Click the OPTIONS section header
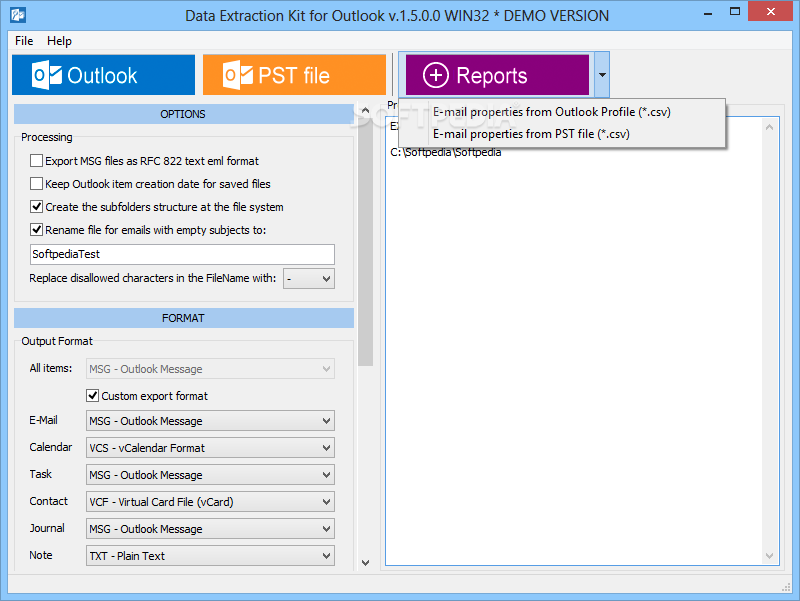The width and height of the screenshot is (800, 601). [x=183, y=114]
